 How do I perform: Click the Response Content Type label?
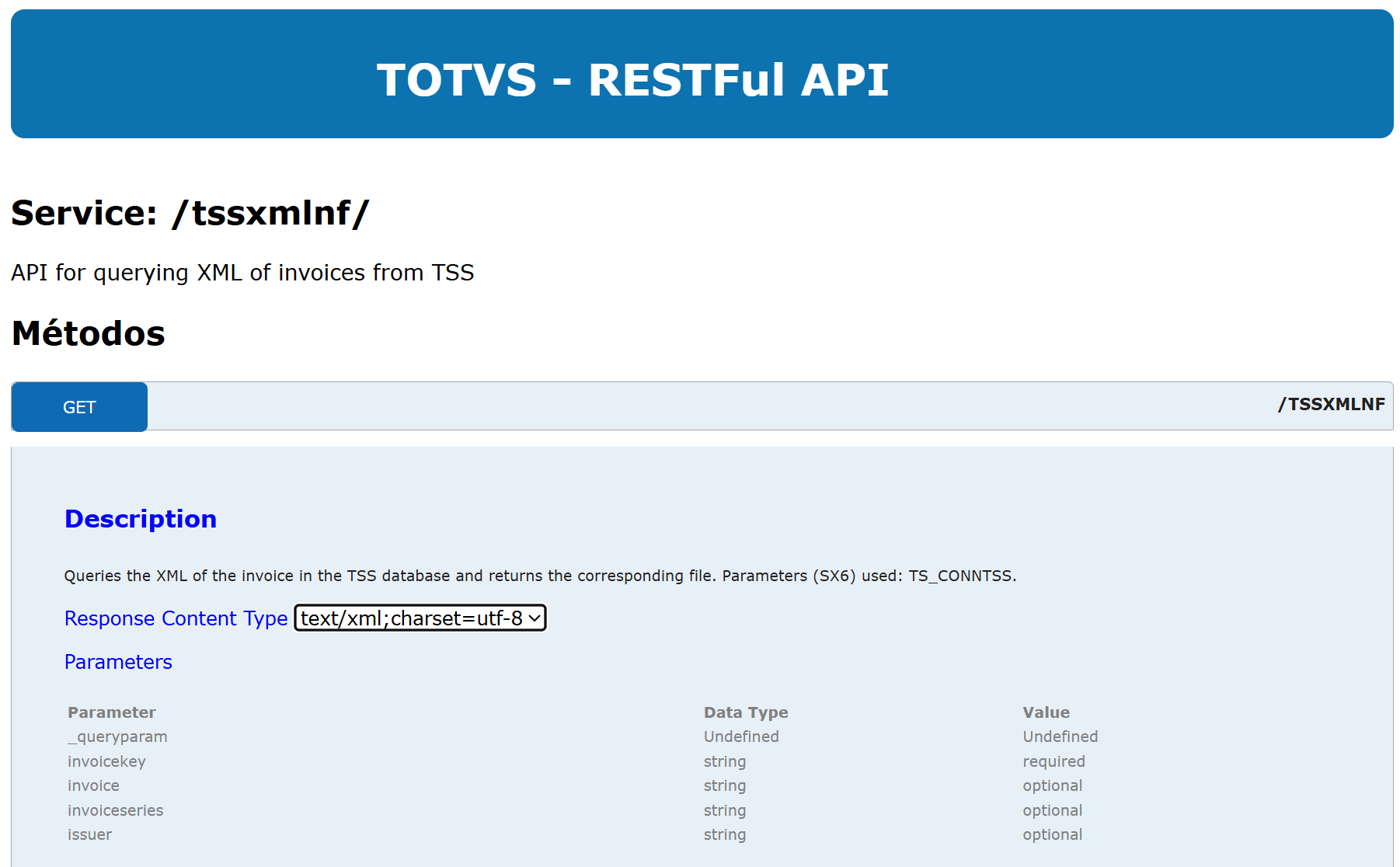pos(176,618)
